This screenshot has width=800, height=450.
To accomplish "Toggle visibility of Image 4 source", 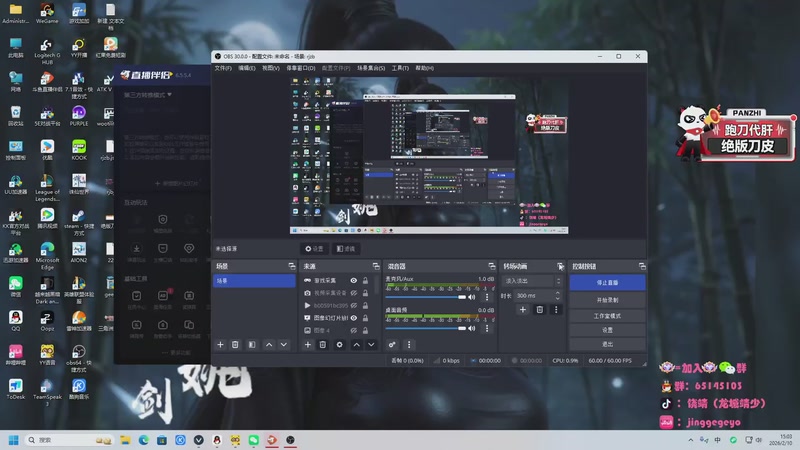I will point(354,331).
